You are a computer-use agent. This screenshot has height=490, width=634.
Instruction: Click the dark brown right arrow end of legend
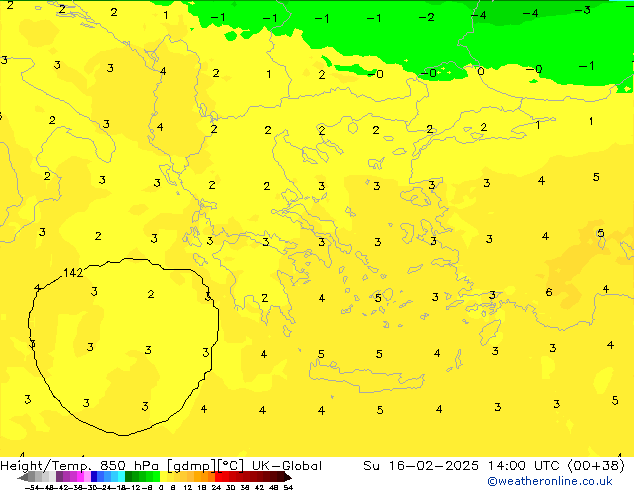288,477
